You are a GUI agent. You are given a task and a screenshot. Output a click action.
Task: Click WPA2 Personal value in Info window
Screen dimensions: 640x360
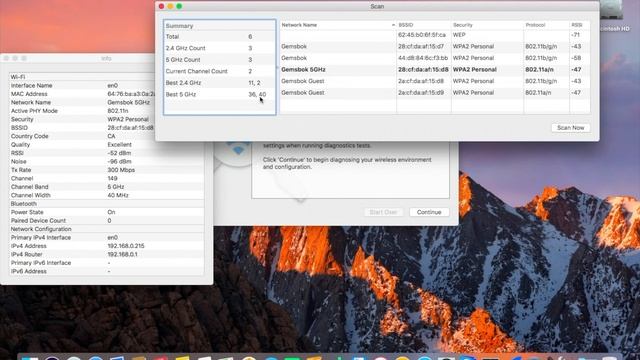point(128,119)
